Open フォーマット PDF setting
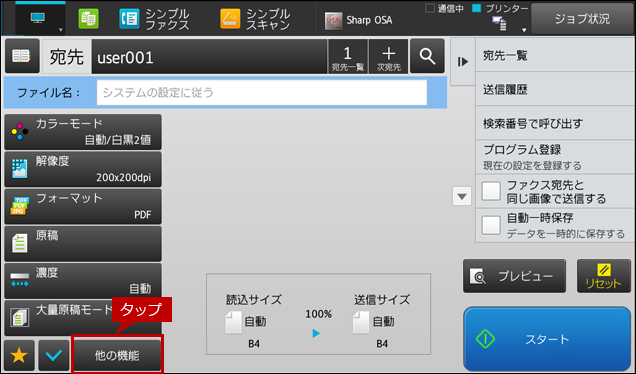 click(83, 206)
